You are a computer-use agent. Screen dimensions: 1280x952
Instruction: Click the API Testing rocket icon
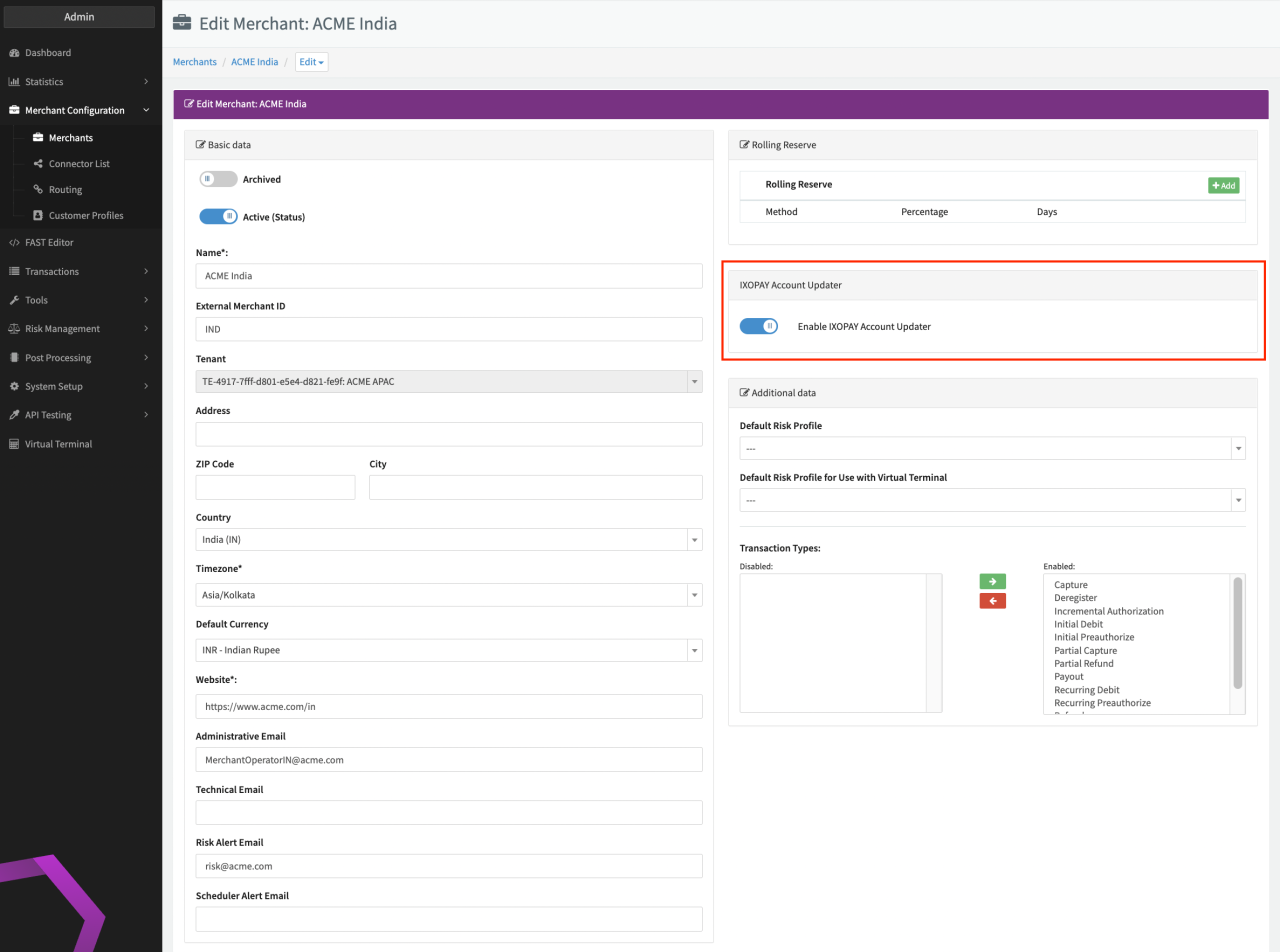[x=15, y=415]
